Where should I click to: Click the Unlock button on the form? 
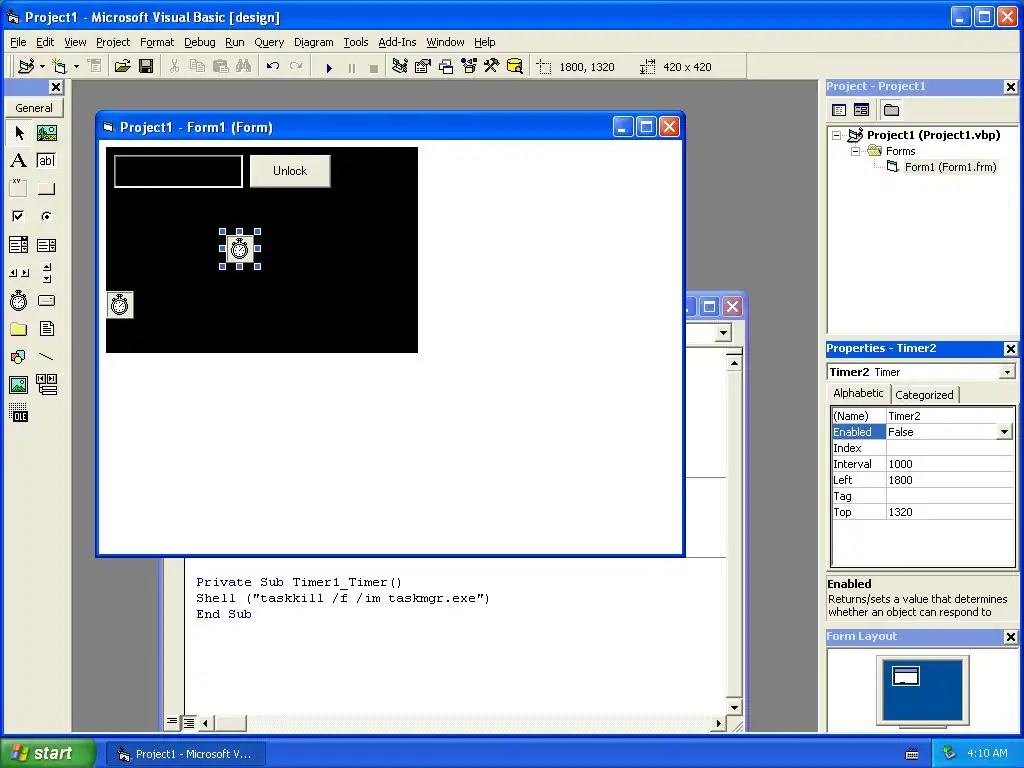290,171
